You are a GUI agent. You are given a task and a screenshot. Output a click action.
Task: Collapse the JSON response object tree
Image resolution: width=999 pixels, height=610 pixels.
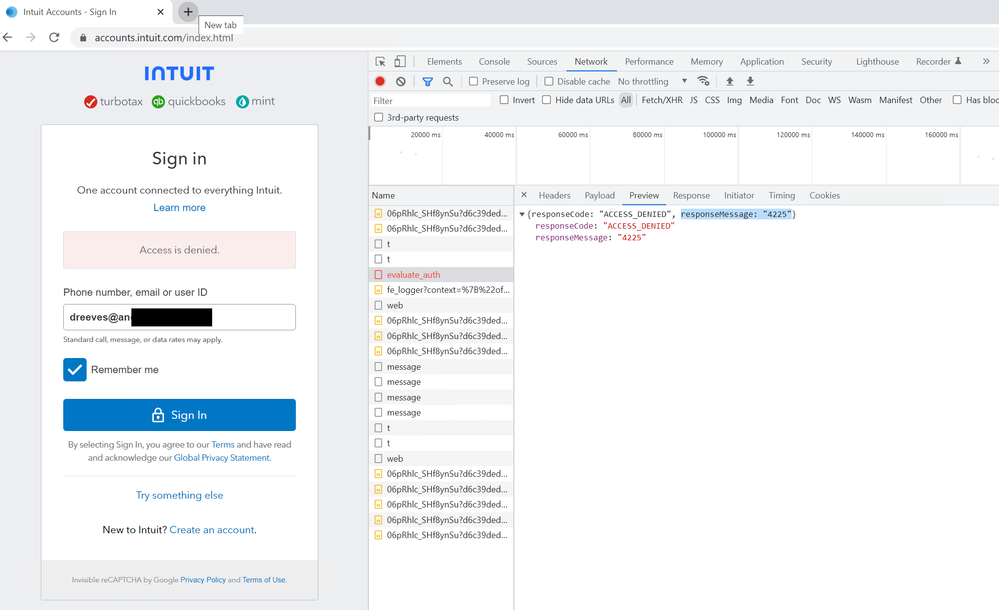[x=522, y=215]
